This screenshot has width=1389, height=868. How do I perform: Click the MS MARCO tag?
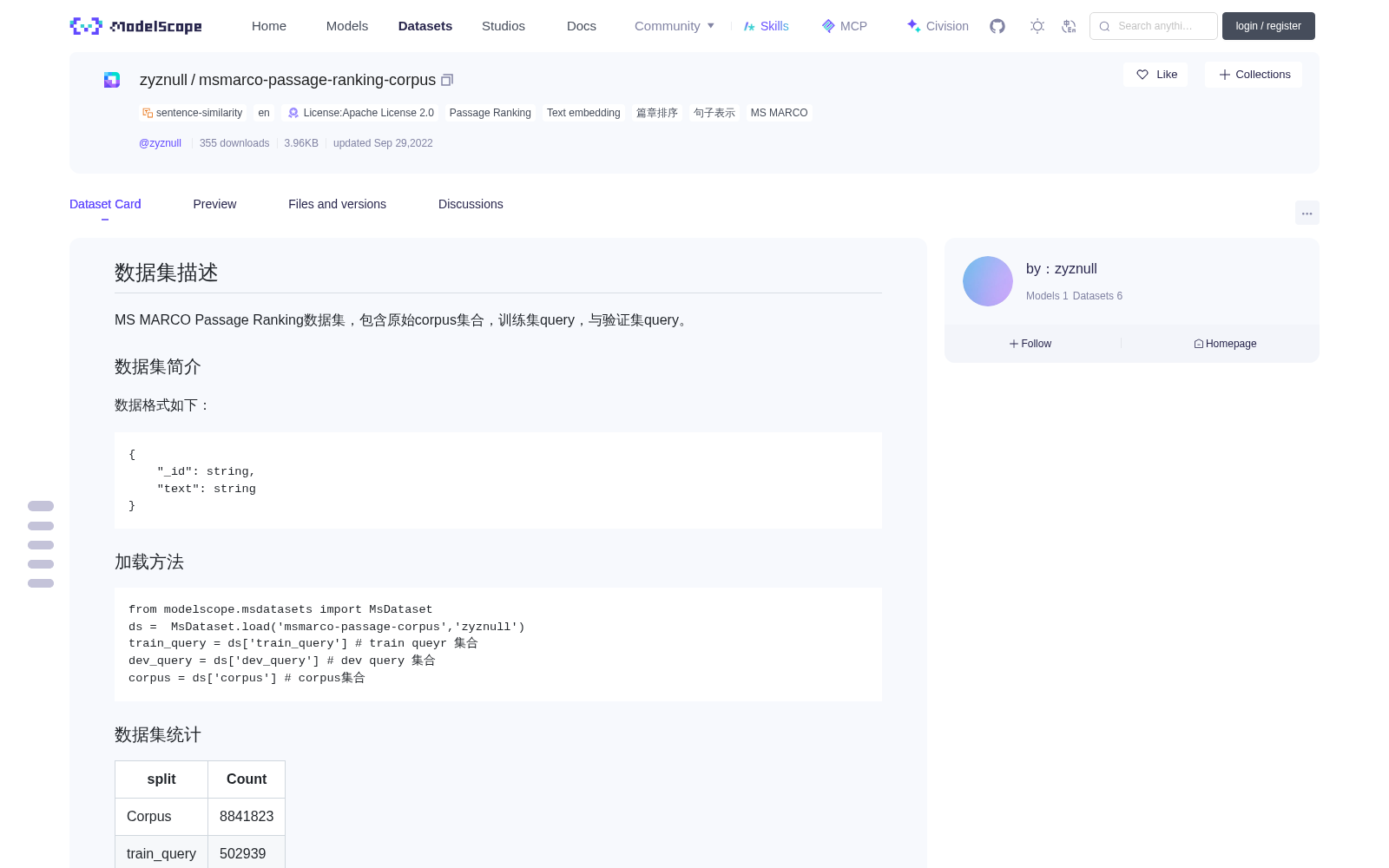(x=779, y=113)
